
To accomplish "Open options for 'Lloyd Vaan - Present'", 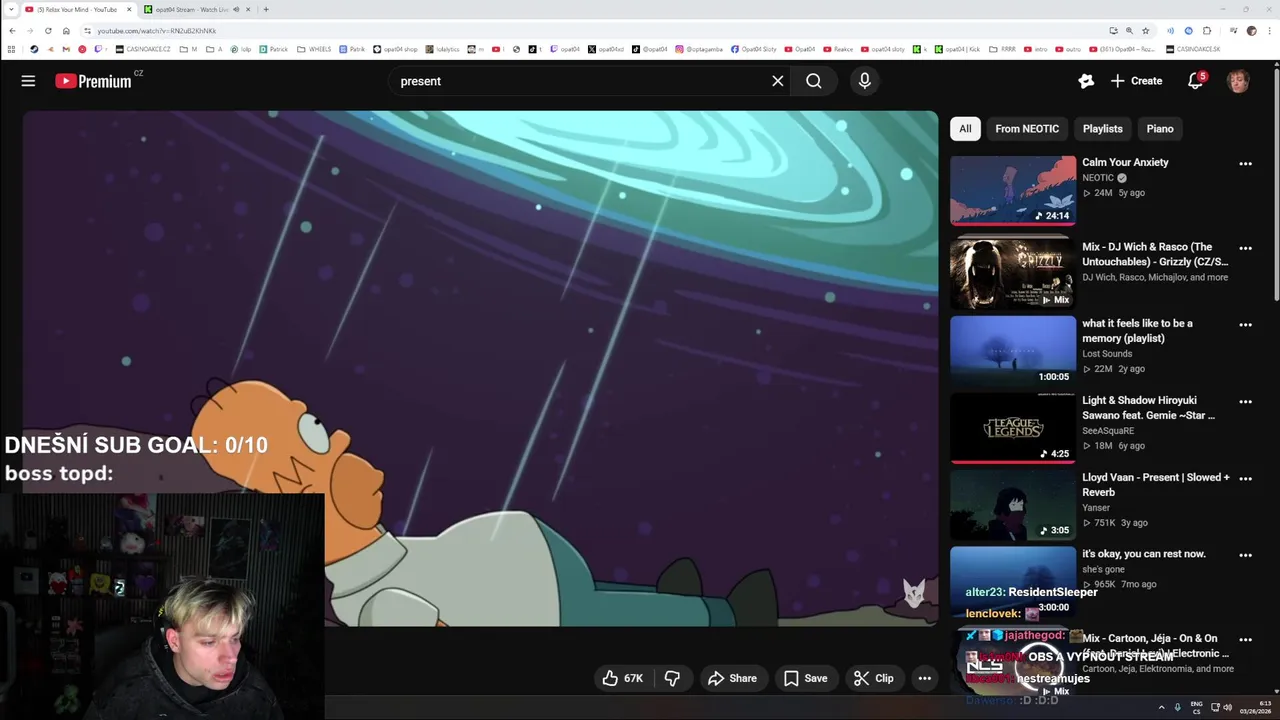I will click(1245, 479).
